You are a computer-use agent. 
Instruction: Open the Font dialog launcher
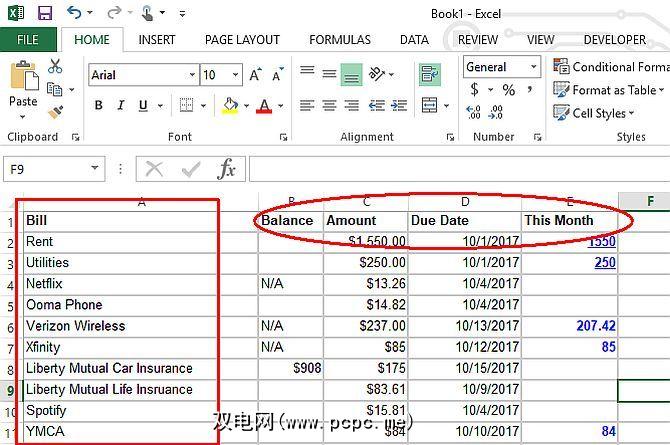coord(283,137)
